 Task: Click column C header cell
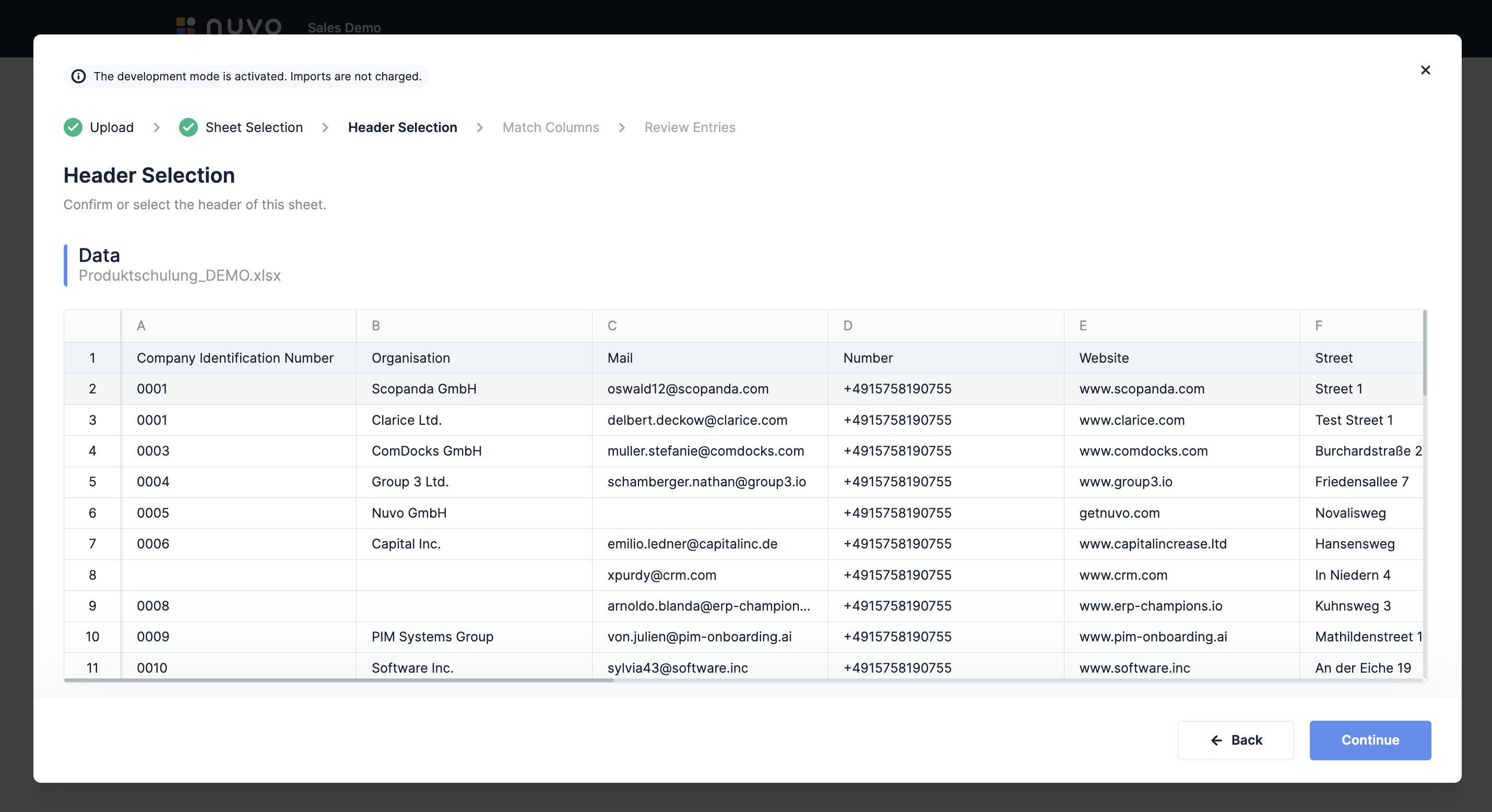[x=709, y=326]
